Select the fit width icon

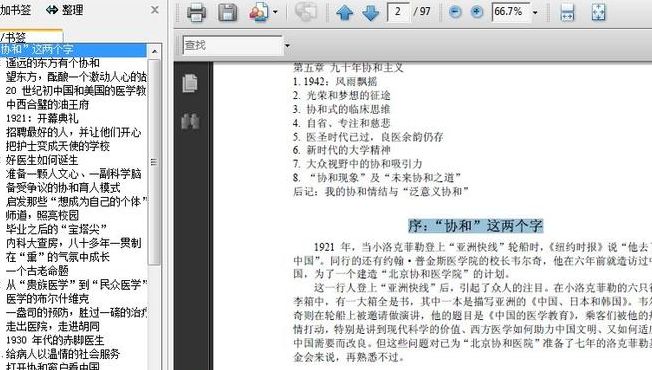(568, 12)
